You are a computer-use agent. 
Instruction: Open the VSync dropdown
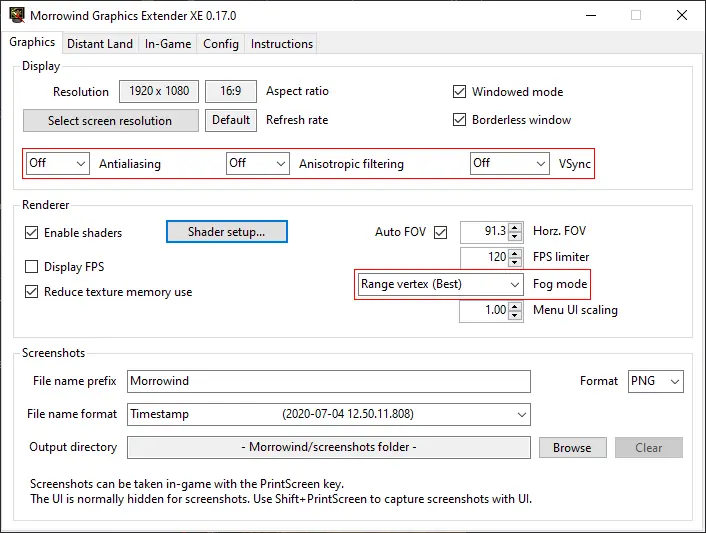tap(510, 163)
